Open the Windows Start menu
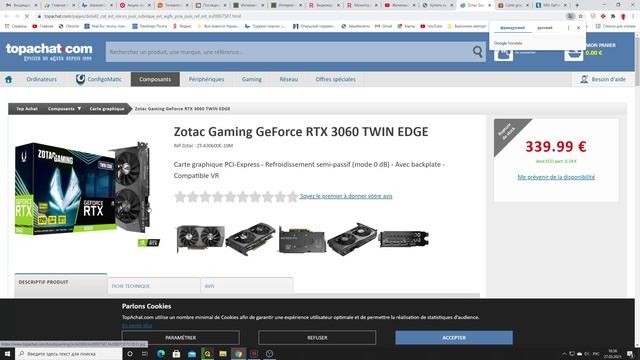Screen dimensions: 640x360 coord(7,353)
